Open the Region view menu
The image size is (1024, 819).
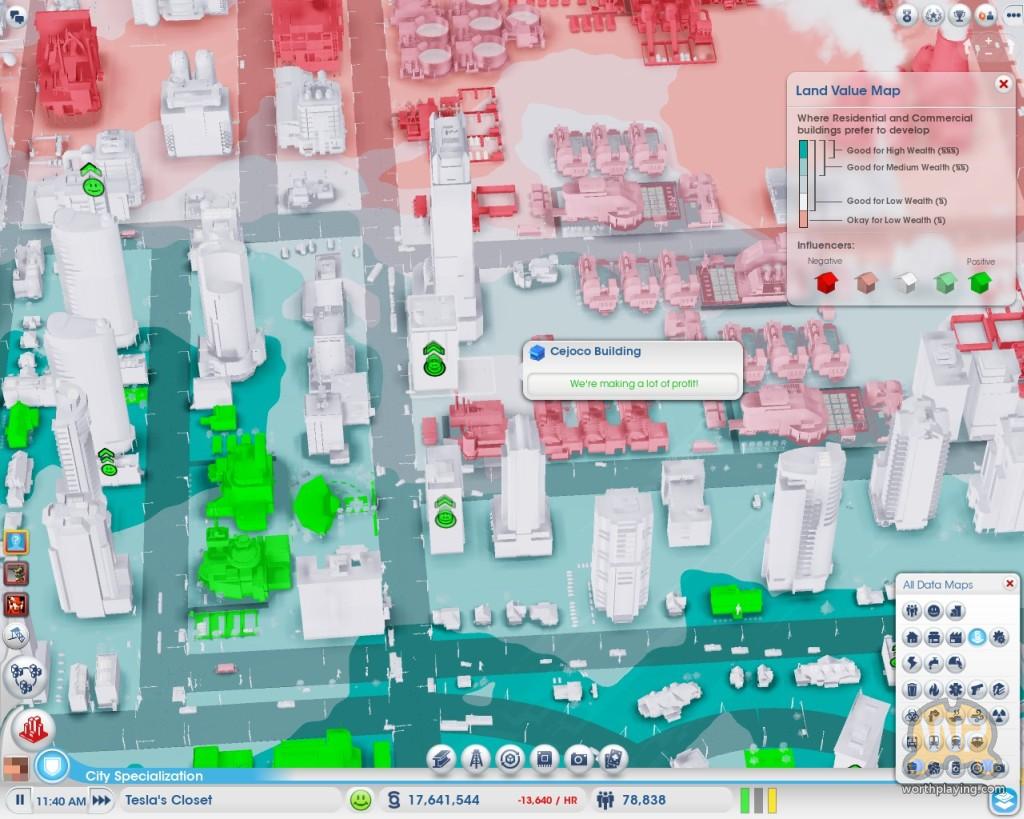click(24, 676)
